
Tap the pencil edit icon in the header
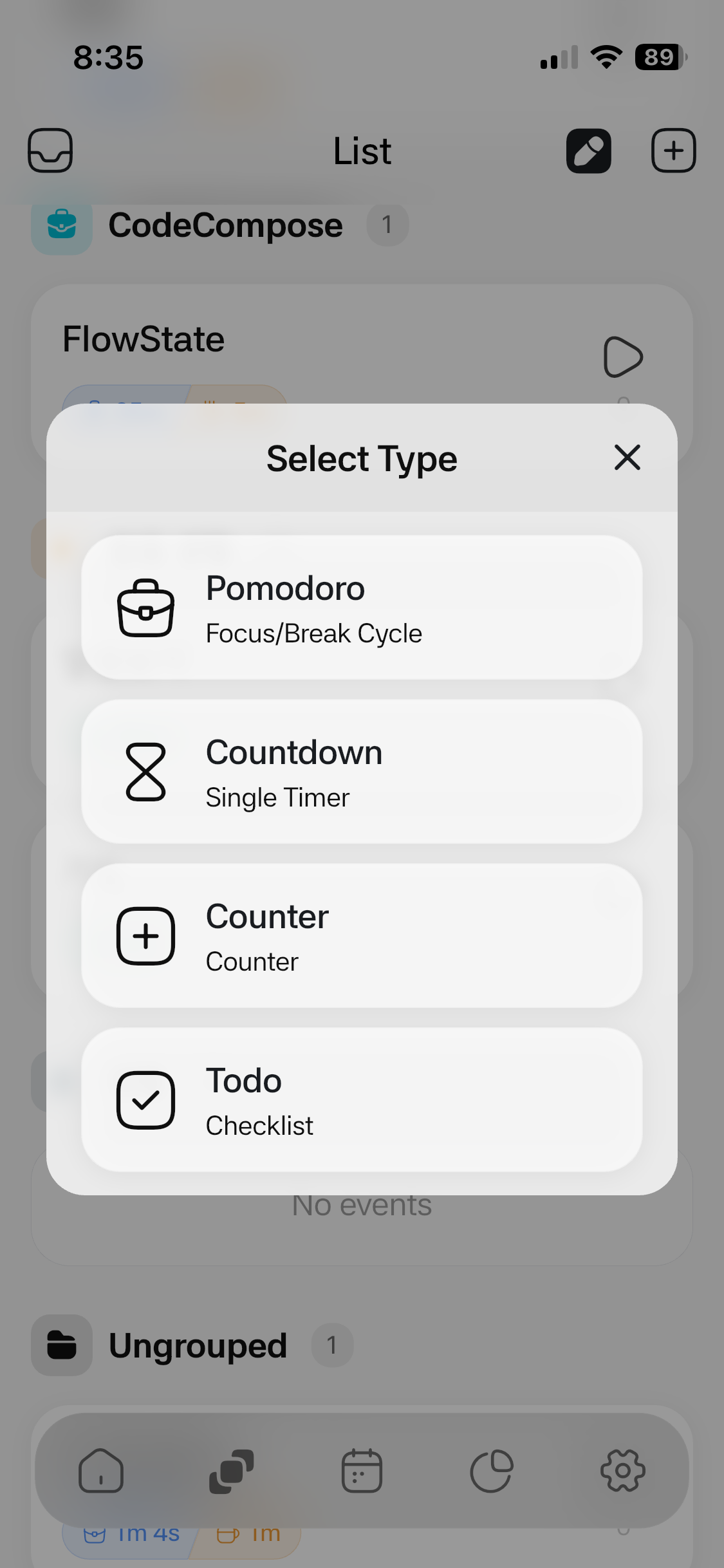click(588, 150)
